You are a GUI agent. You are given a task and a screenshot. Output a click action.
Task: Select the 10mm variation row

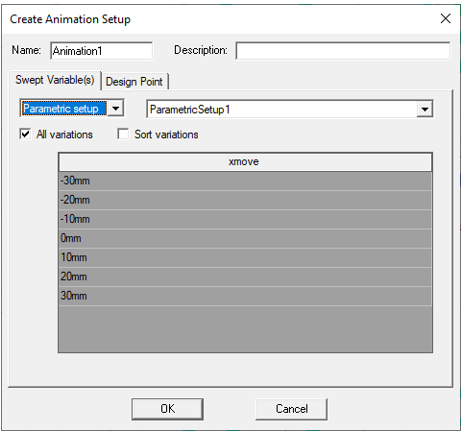pos(245,258)
